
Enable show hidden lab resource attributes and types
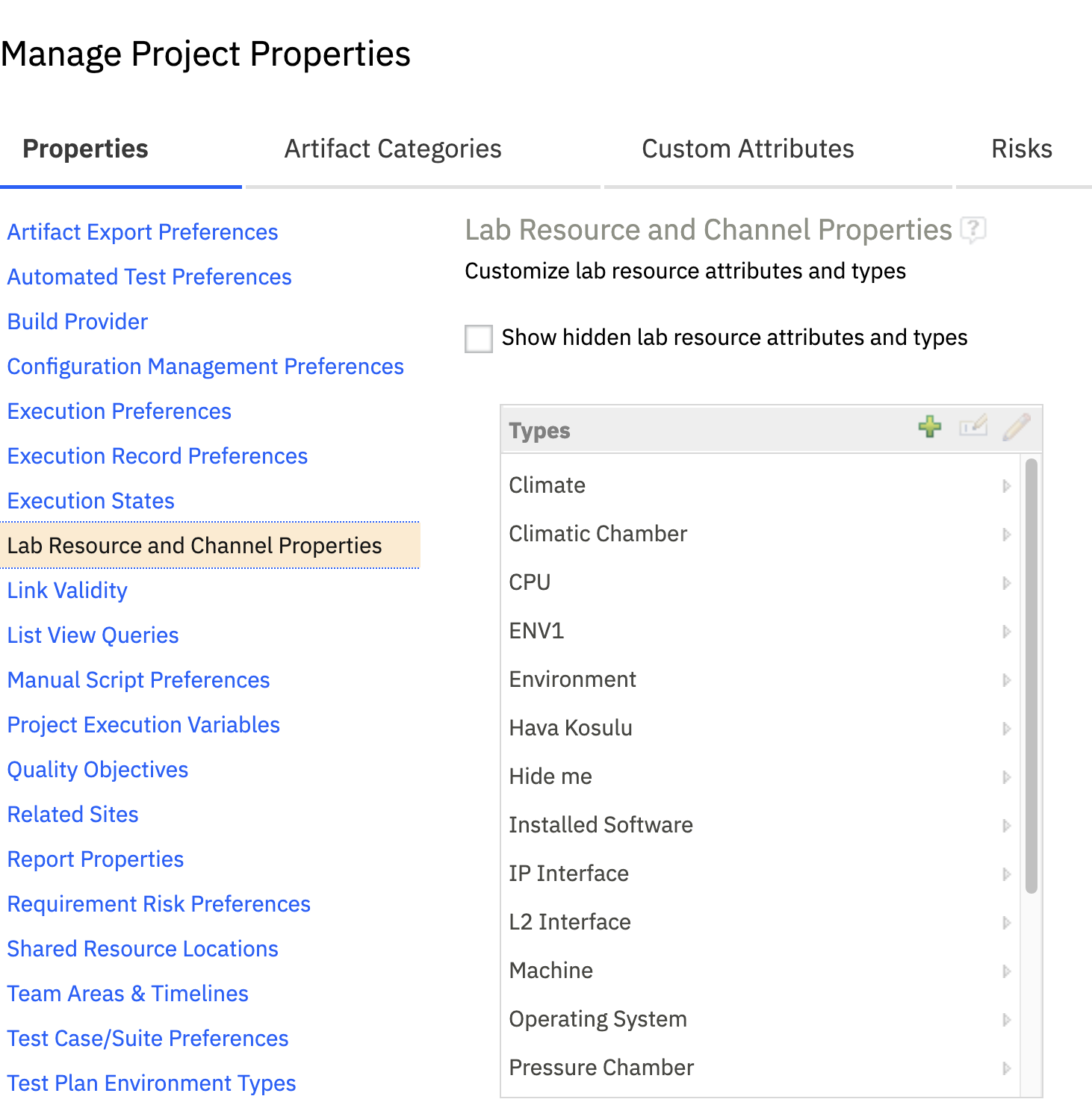[478, 339]
